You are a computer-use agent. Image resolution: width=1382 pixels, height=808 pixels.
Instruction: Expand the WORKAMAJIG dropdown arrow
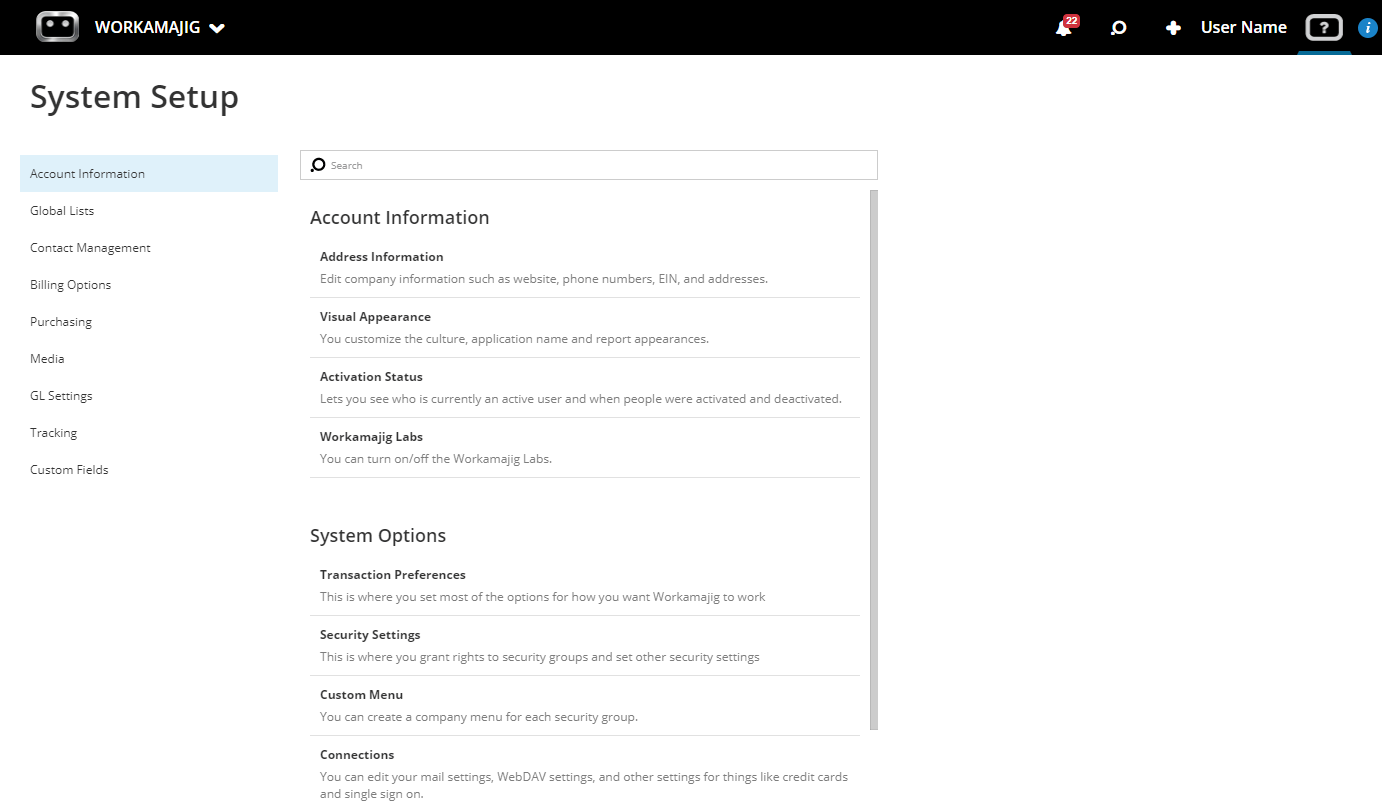click(217, 28)
